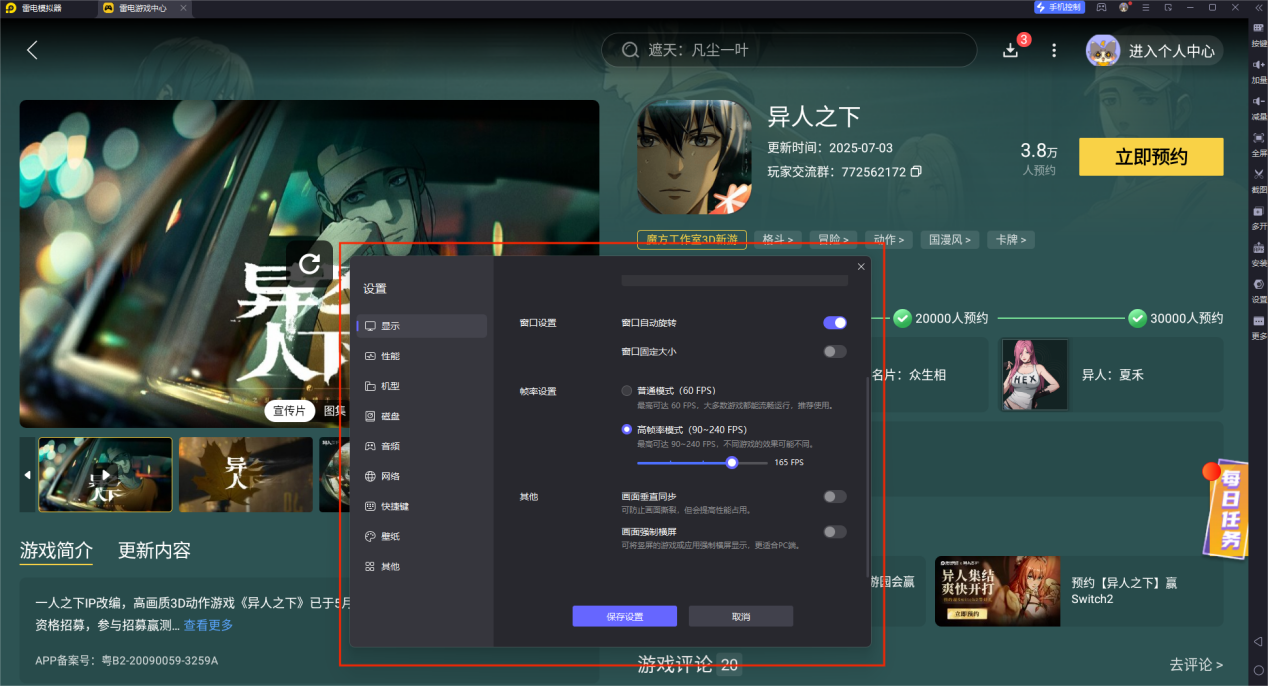Open the downloads icon with the 3 badge

1011,50
